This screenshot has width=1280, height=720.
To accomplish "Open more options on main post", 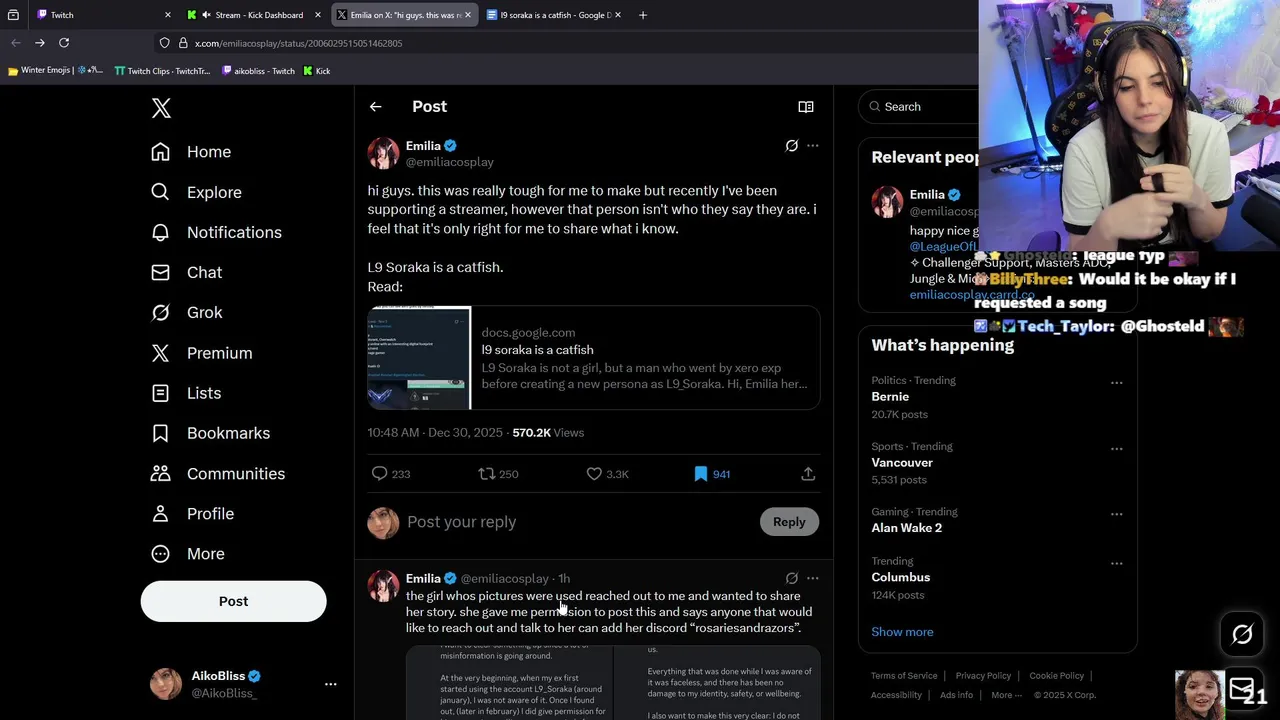I will tap(812, 146).
